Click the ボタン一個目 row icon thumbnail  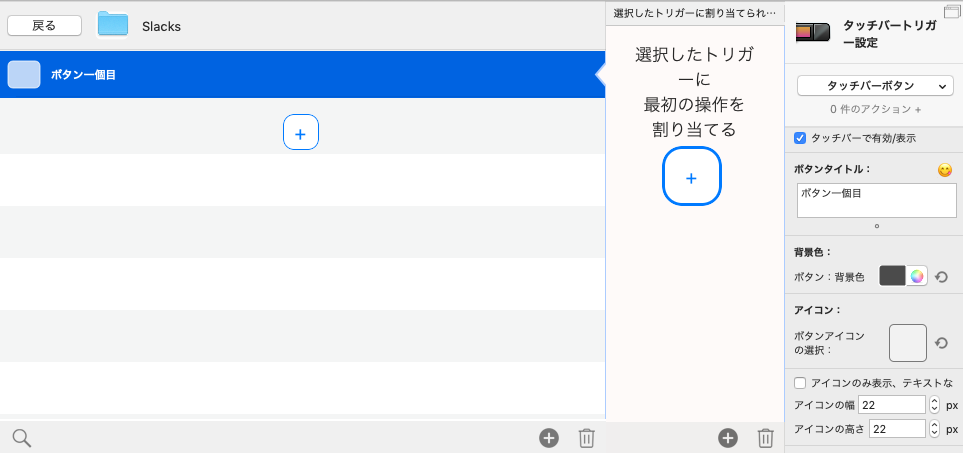coord(24,74)
